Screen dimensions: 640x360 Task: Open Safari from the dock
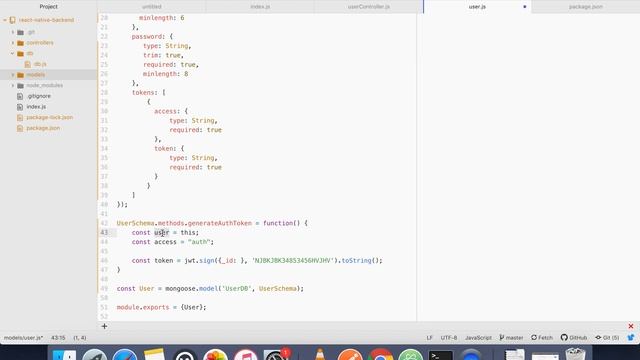(x=125, y=355)
